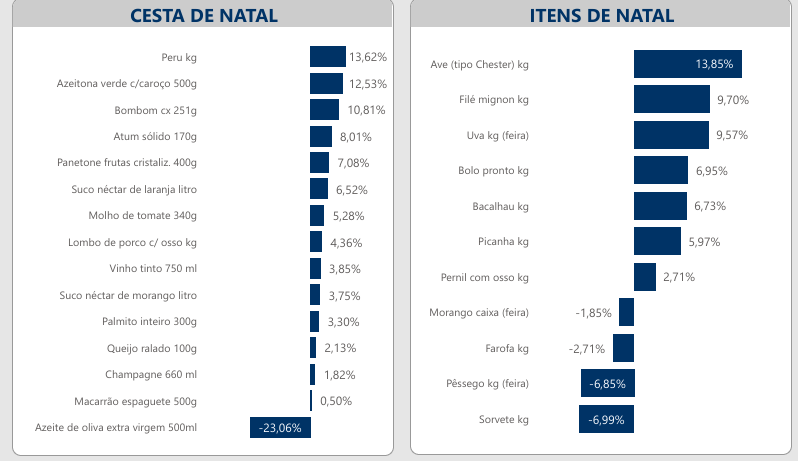Select the Vinho tinto 750 ml label
798x461 pixels.
click(153, 269)
